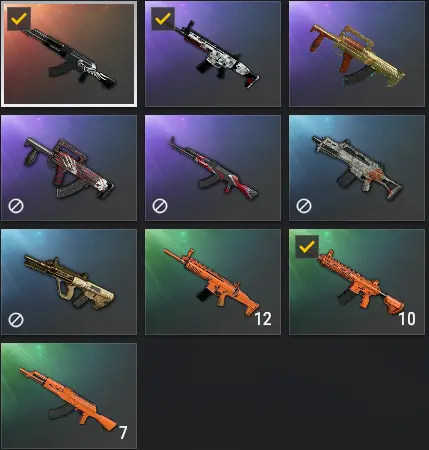
Task: Select the desert camo AUG skin
Action: (x=69, y=282)
